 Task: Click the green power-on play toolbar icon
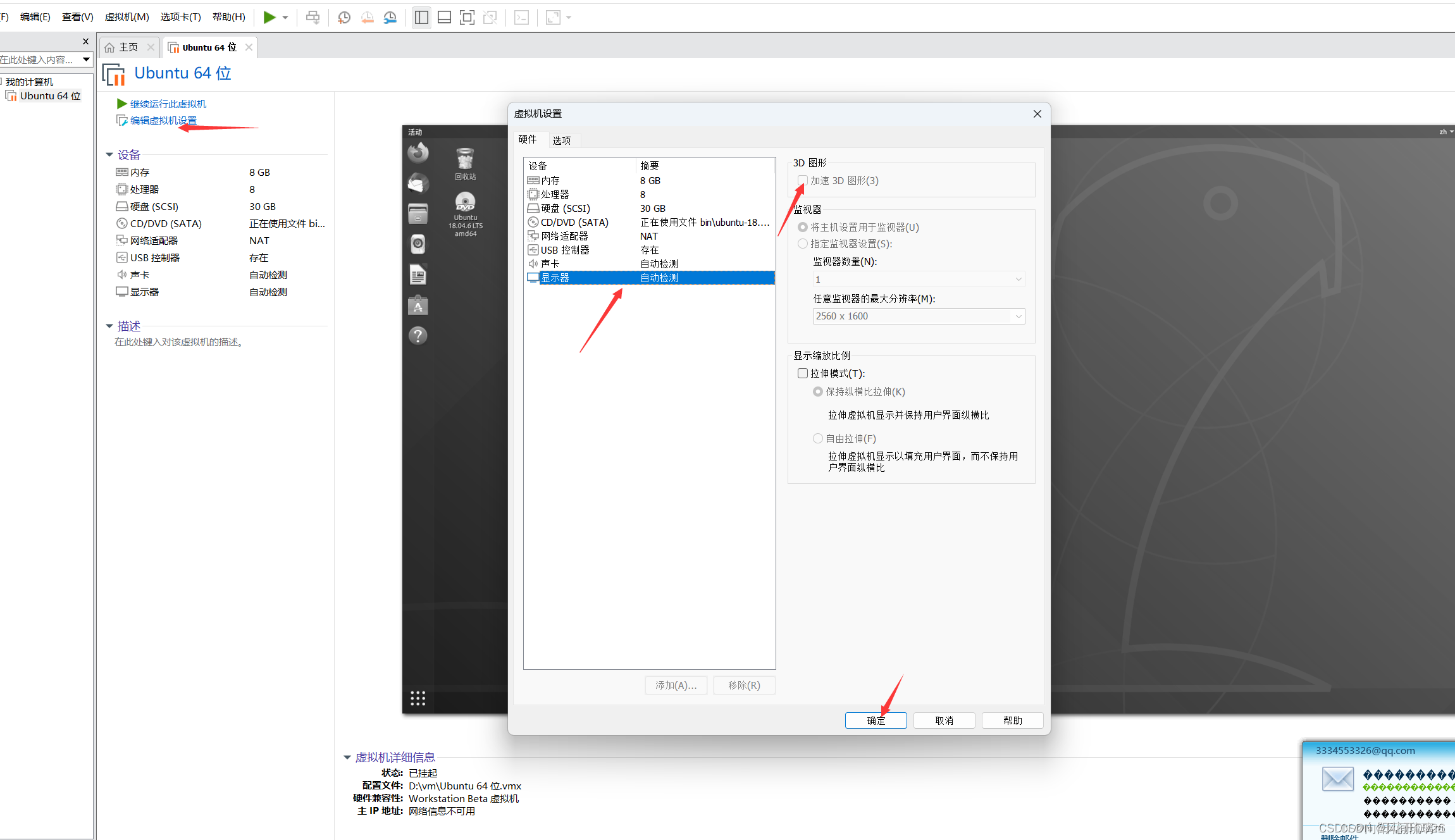269,17
